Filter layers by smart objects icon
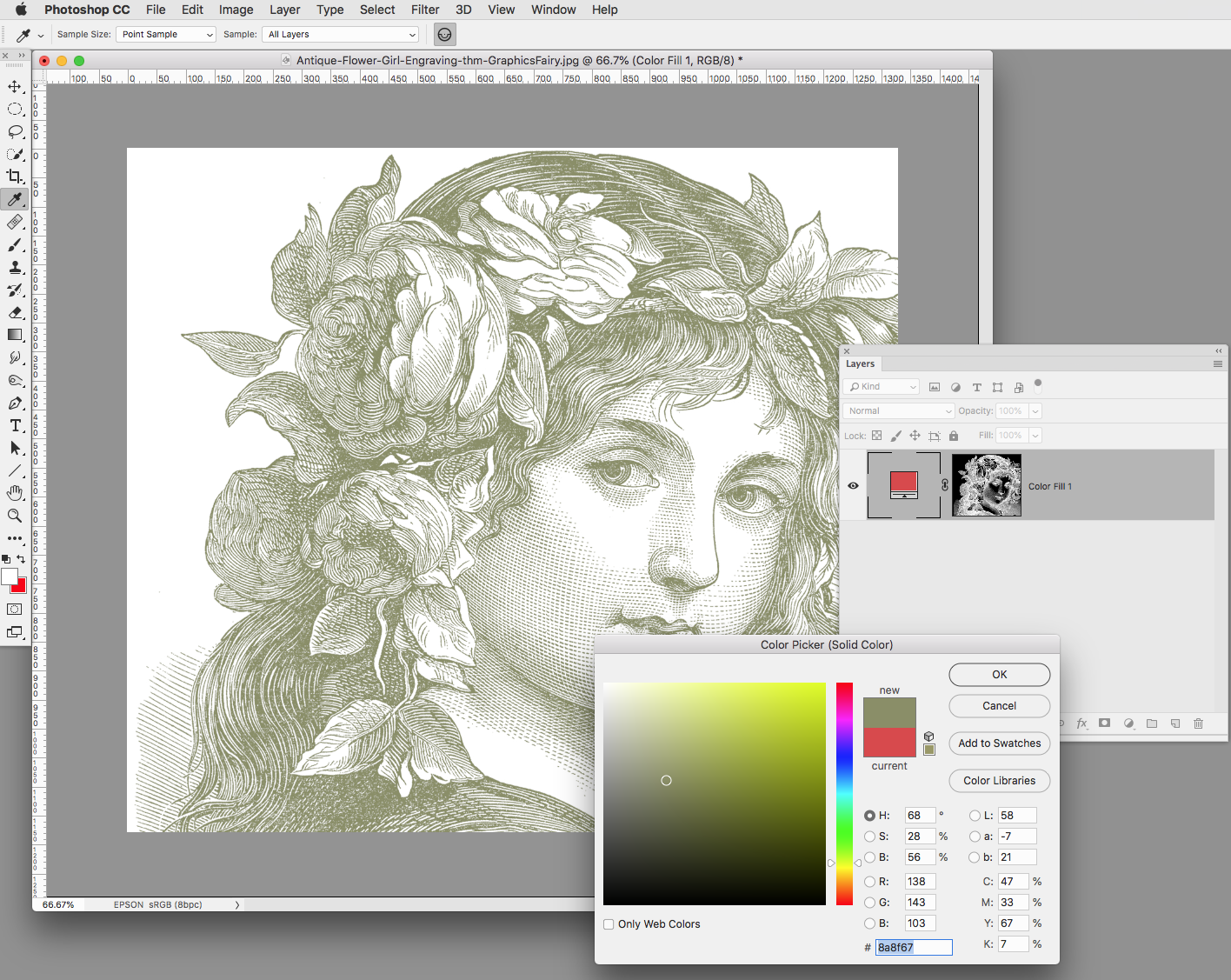The height and width of the screenshot is (980, 1231). [x=1019, y=387]
